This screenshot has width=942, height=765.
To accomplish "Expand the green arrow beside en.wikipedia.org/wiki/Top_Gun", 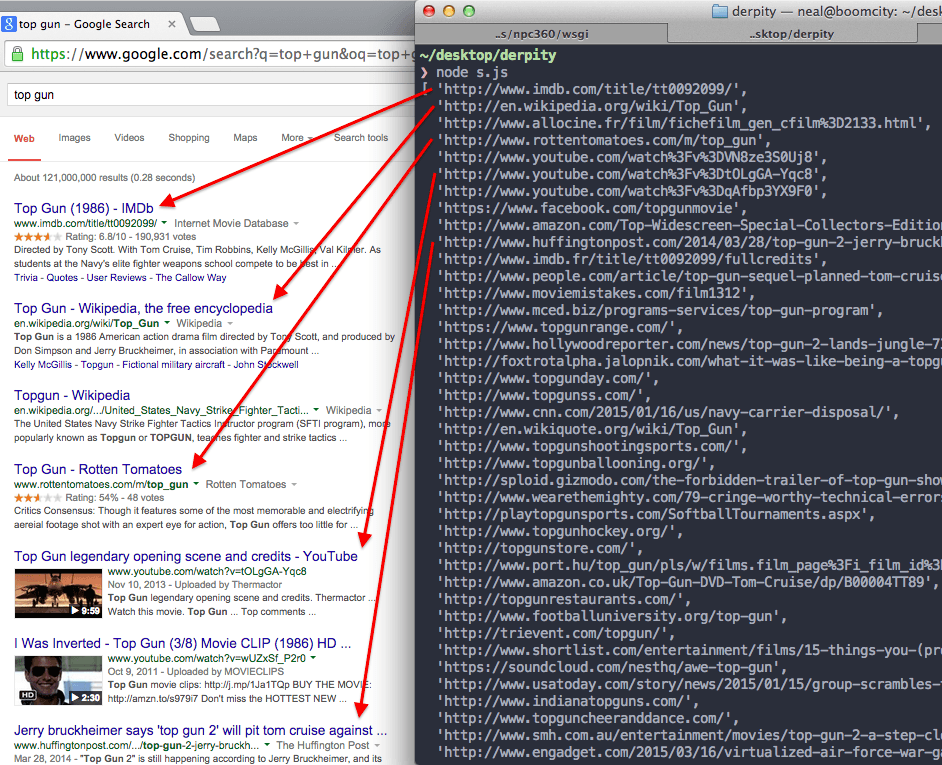I will [167, 323].
